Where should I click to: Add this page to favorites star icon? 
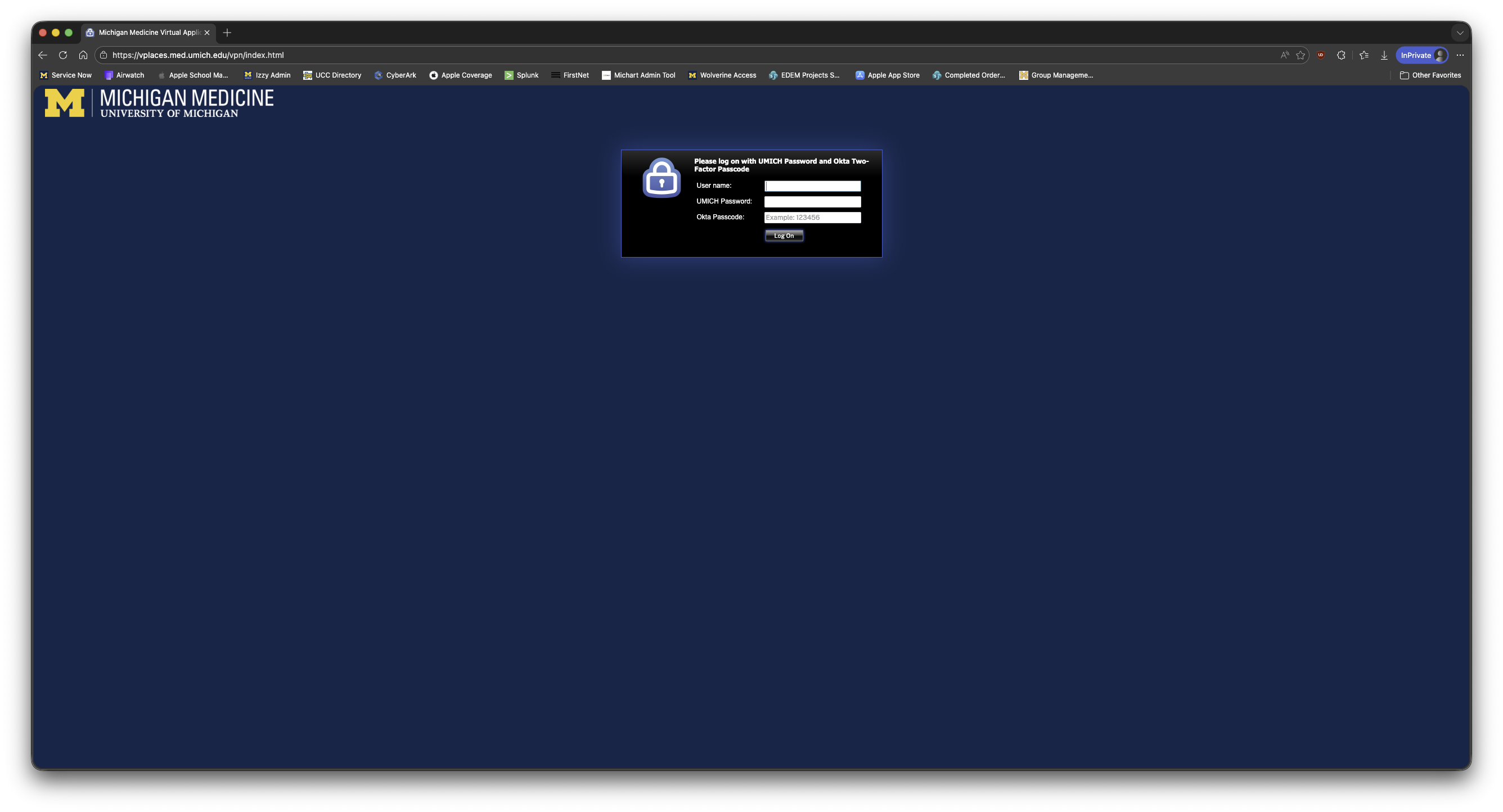click(x=1300, y=55)
